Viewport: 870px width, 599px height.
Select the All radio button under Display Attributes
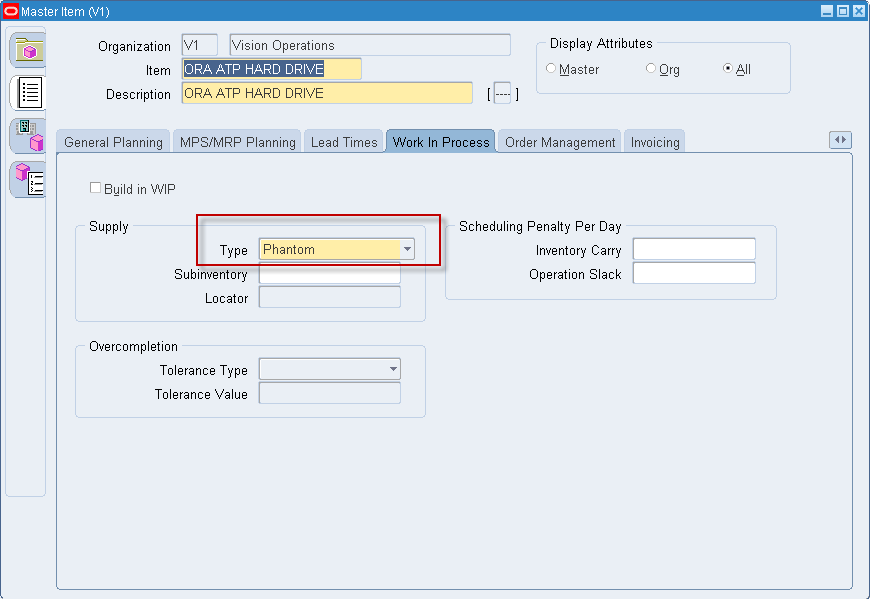[729, 69]
